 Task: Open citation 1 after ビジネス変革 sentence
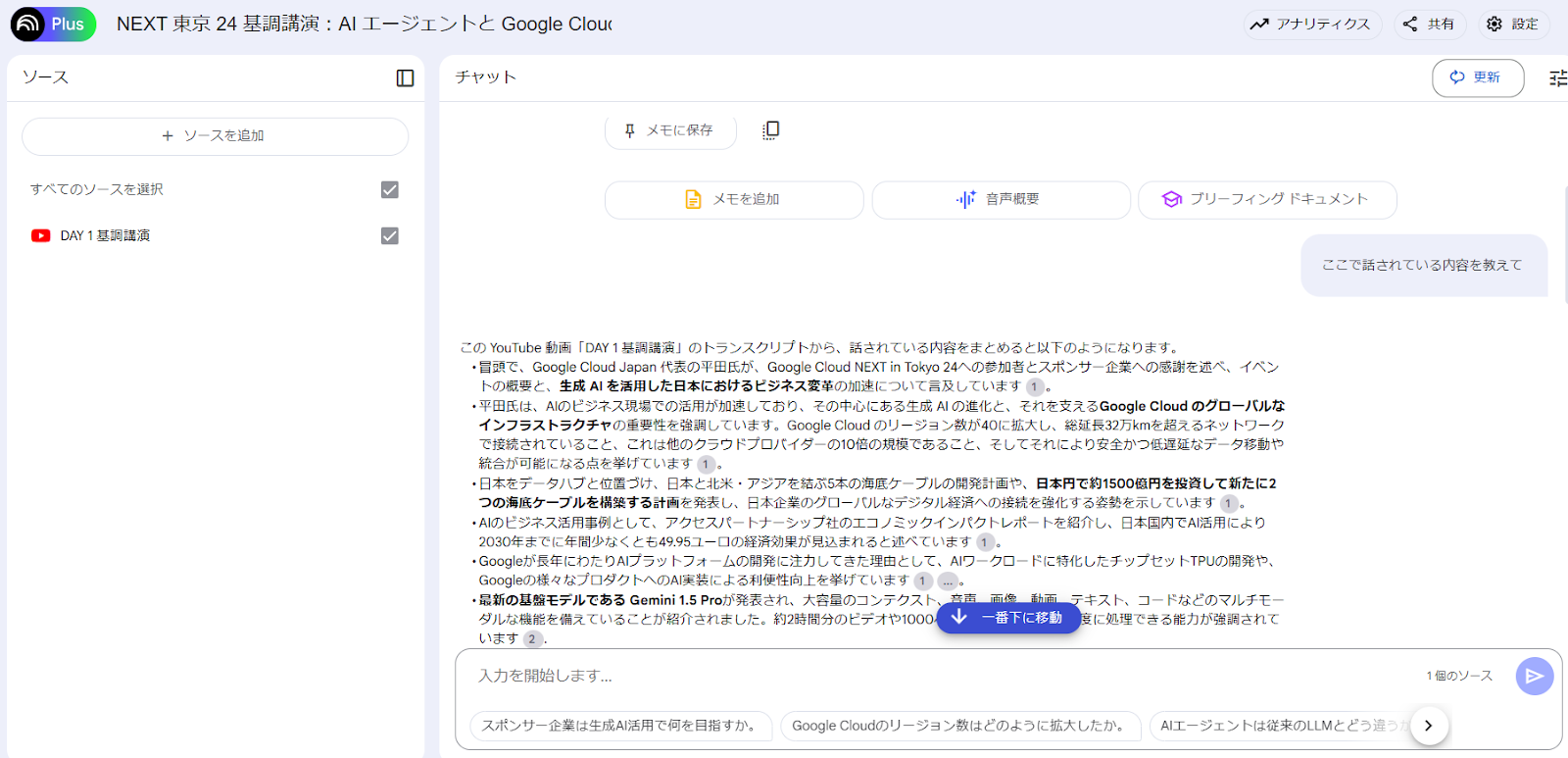1035,386
